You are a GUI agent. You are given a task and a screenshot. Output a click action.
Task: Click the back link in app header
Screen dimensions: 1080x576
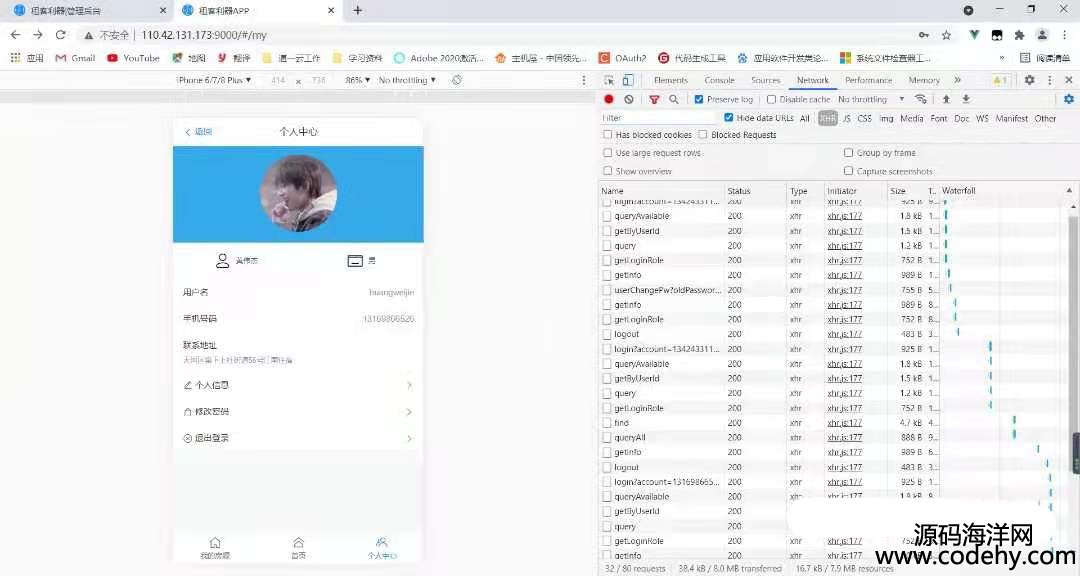pyautogui.click(x=198, y=132)
